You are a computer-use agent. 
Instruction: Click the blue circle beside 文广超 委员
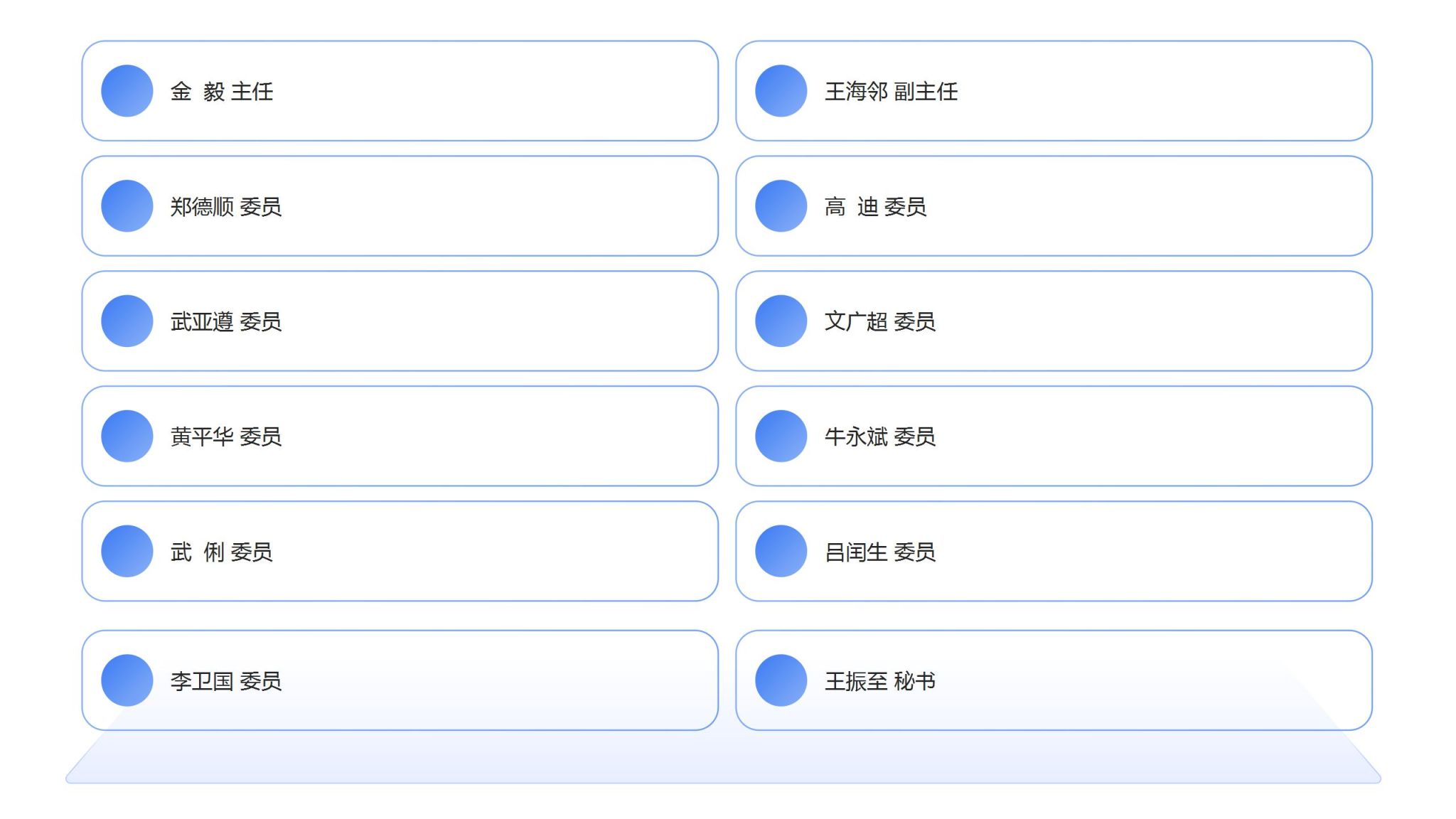point(781,321)
